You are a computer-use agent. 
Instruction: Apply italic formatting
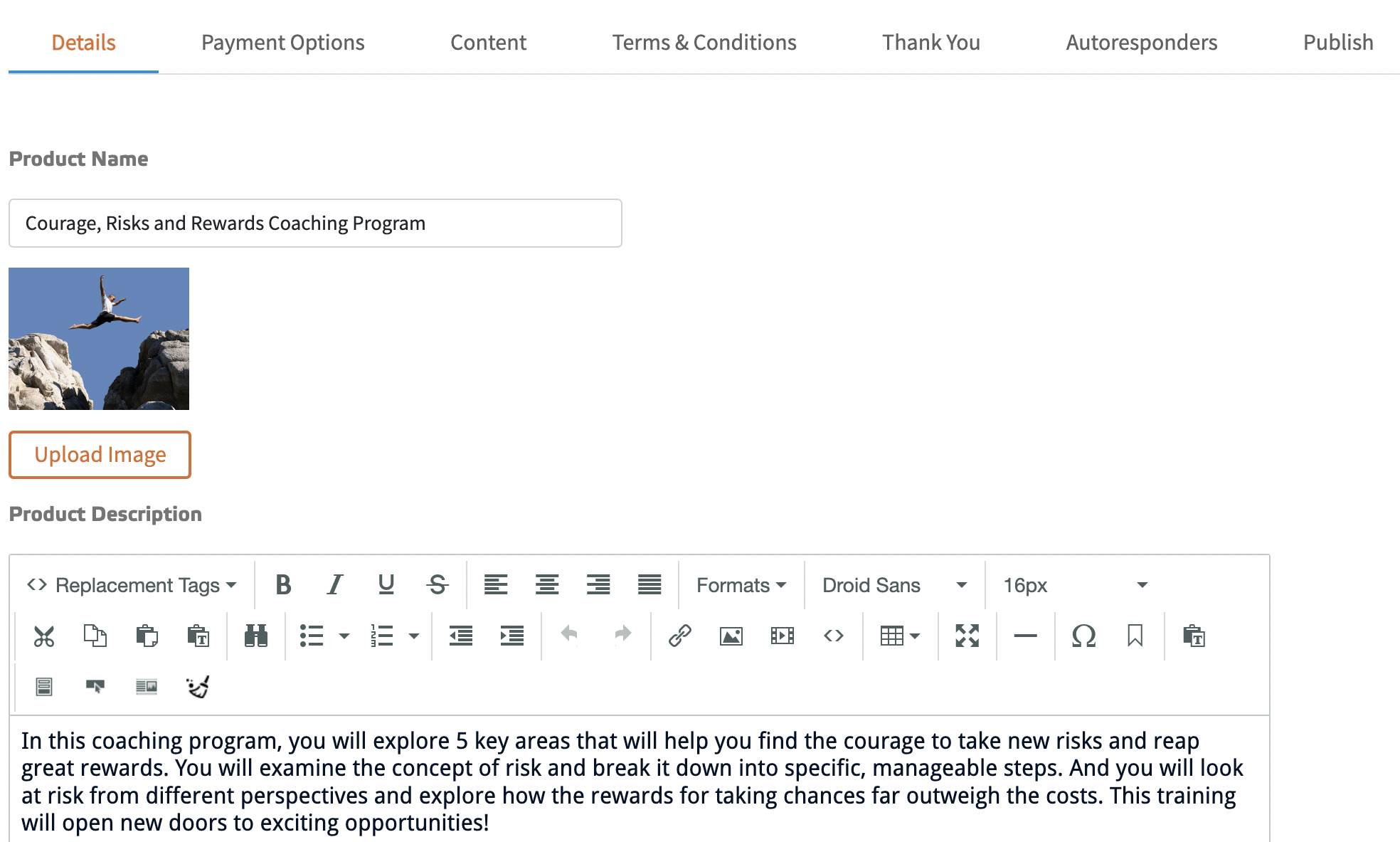click(x=334, y=584)
